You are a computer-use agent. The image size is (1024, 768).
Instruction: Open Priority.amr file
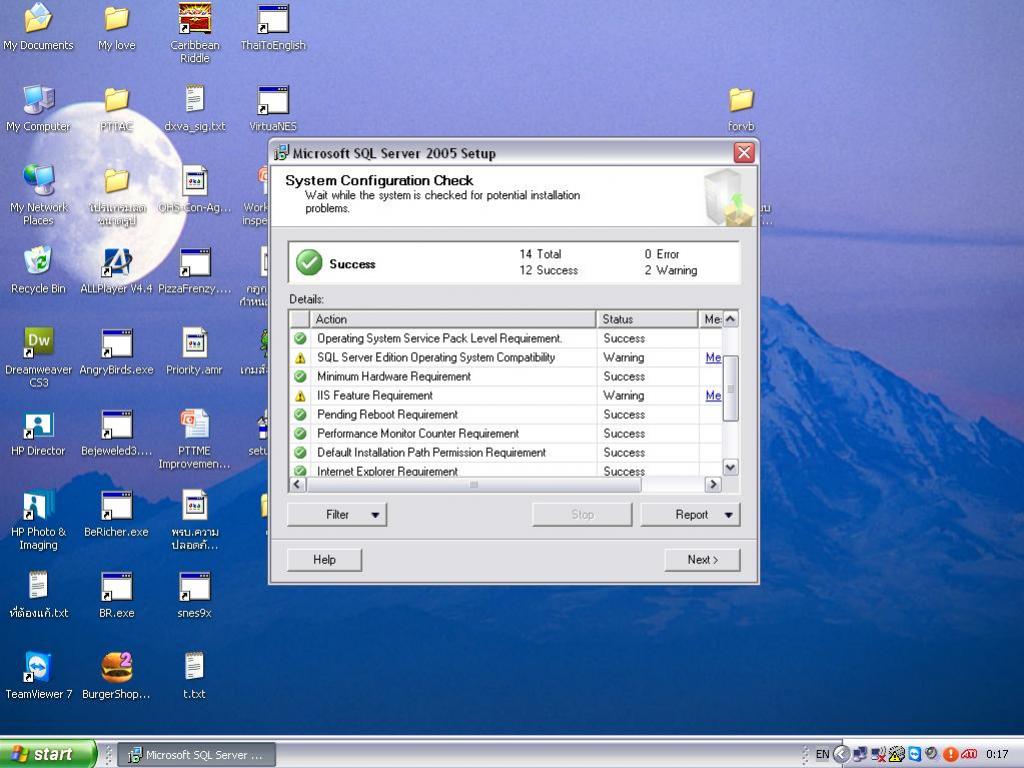pyautogui.click(x=195, y=351)
